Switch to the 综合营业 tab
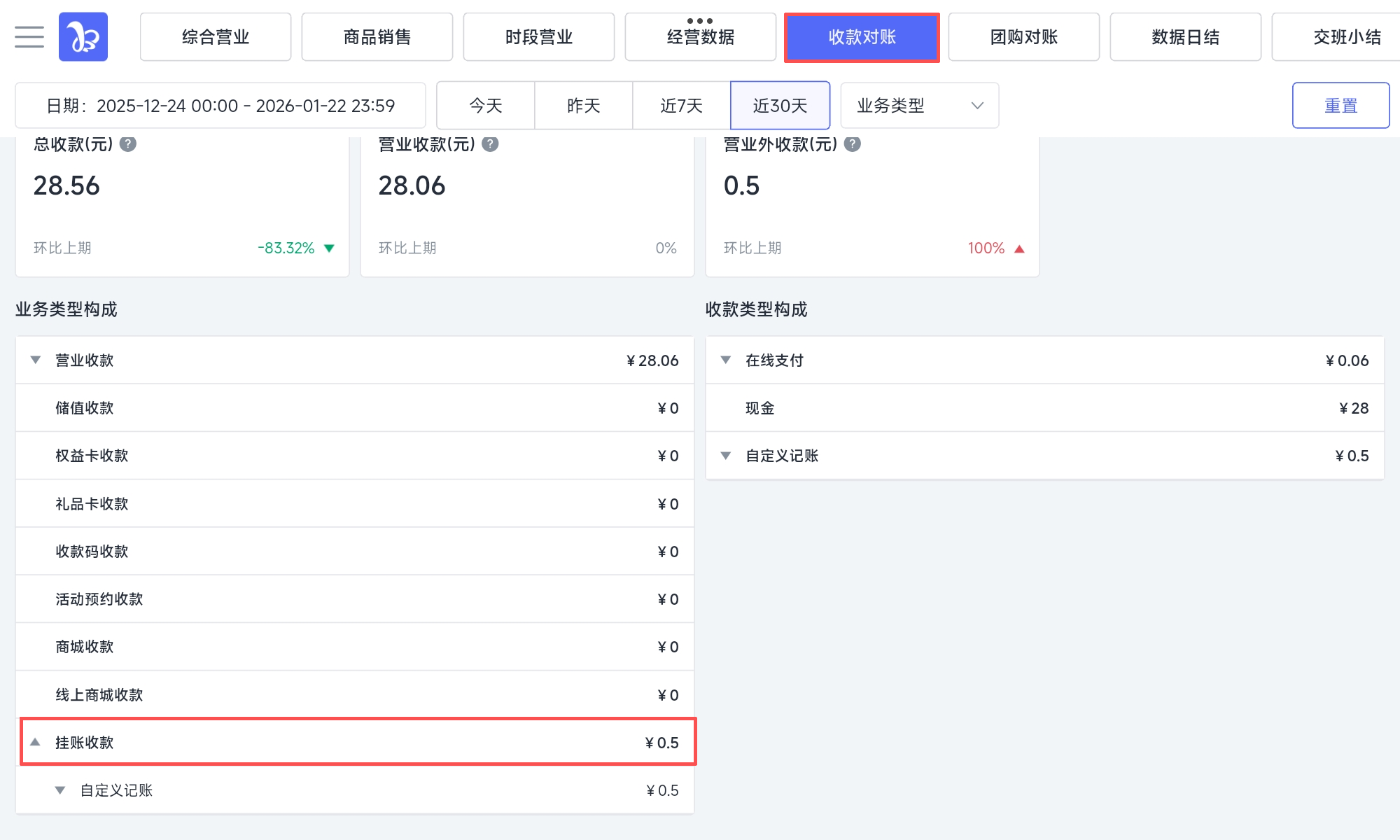Image resolution: width=1400 pixels, height=840 pixels. (x=216, y=37)
